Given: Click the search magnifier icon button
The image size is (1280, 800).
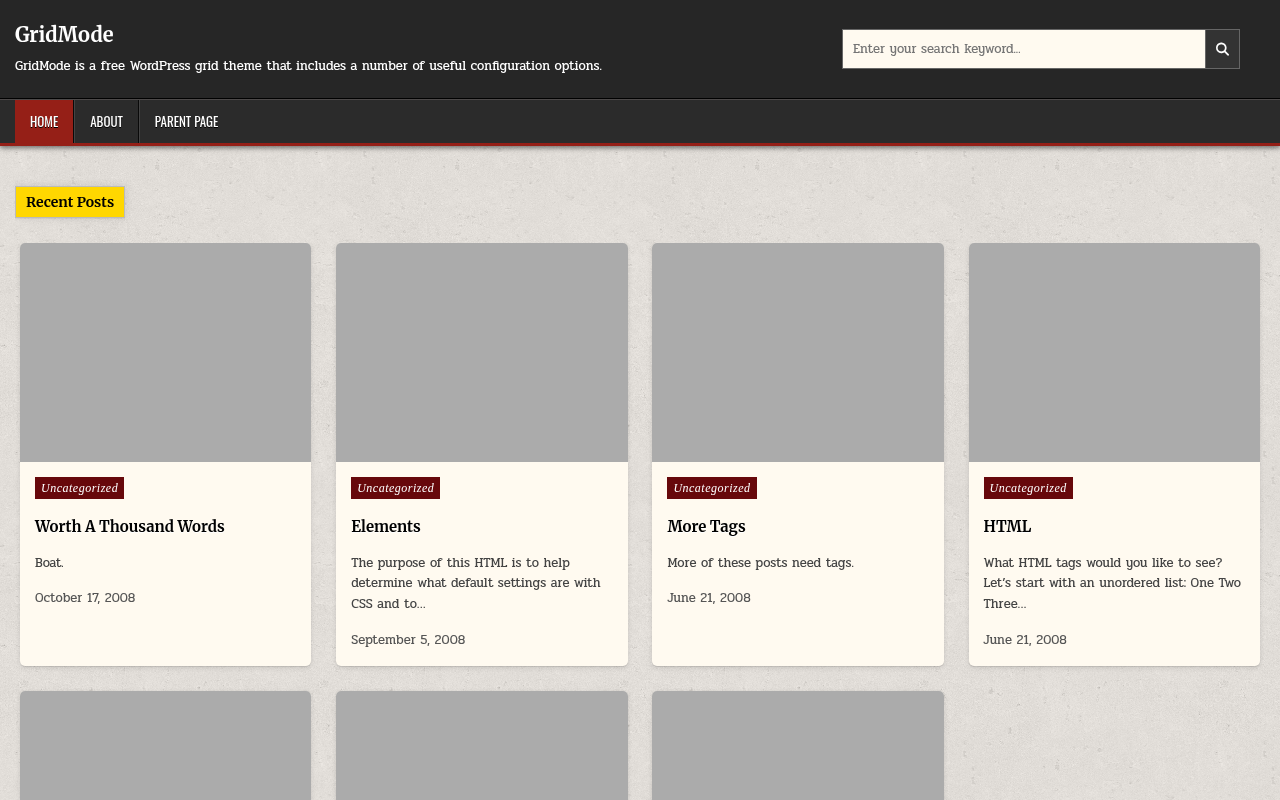Looking at the screenshot, I should click(1222, 49).
